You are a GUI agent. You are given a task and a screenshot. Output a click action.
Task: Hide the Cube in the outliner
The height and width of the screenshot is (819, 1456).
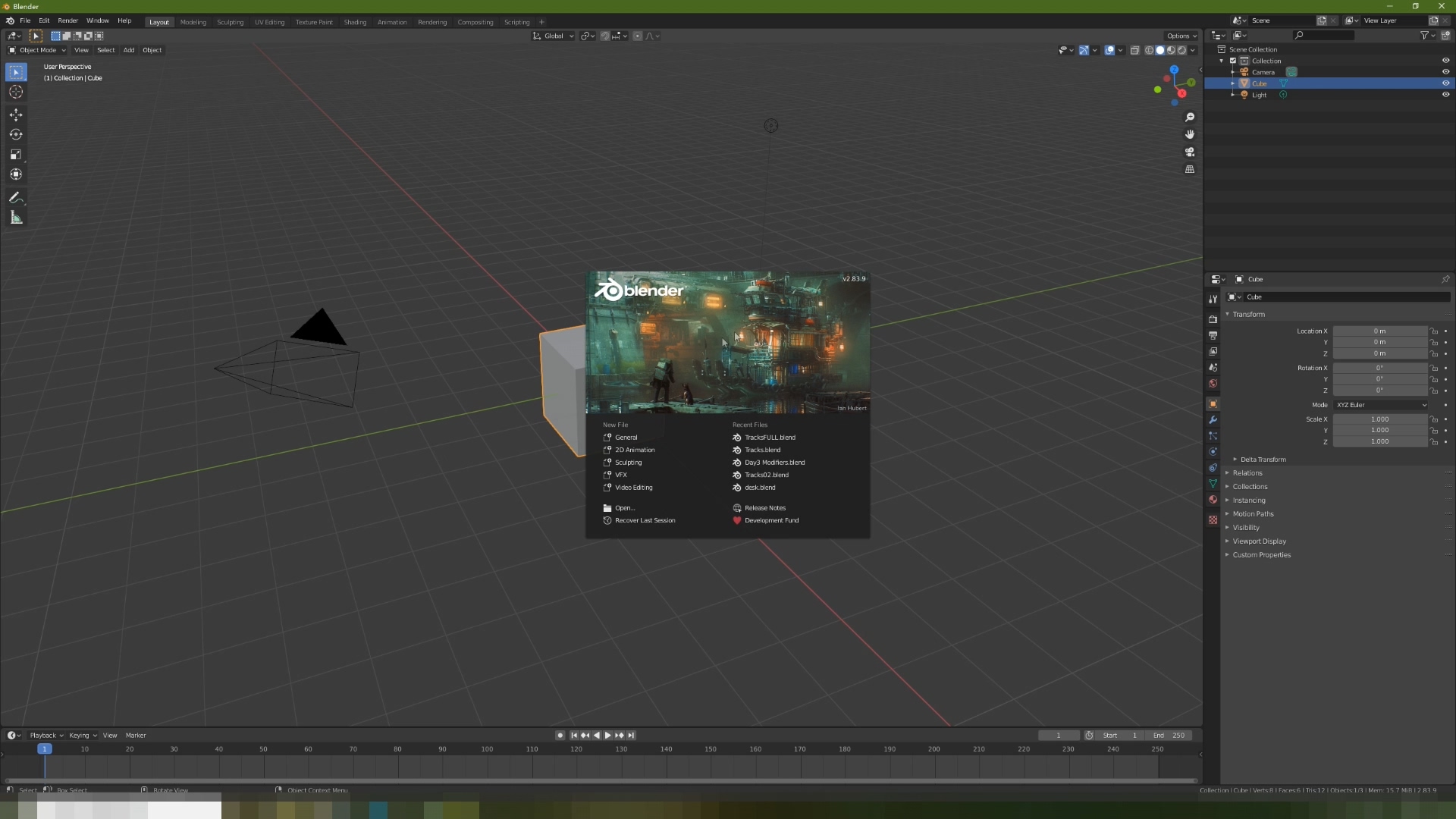1445,83
